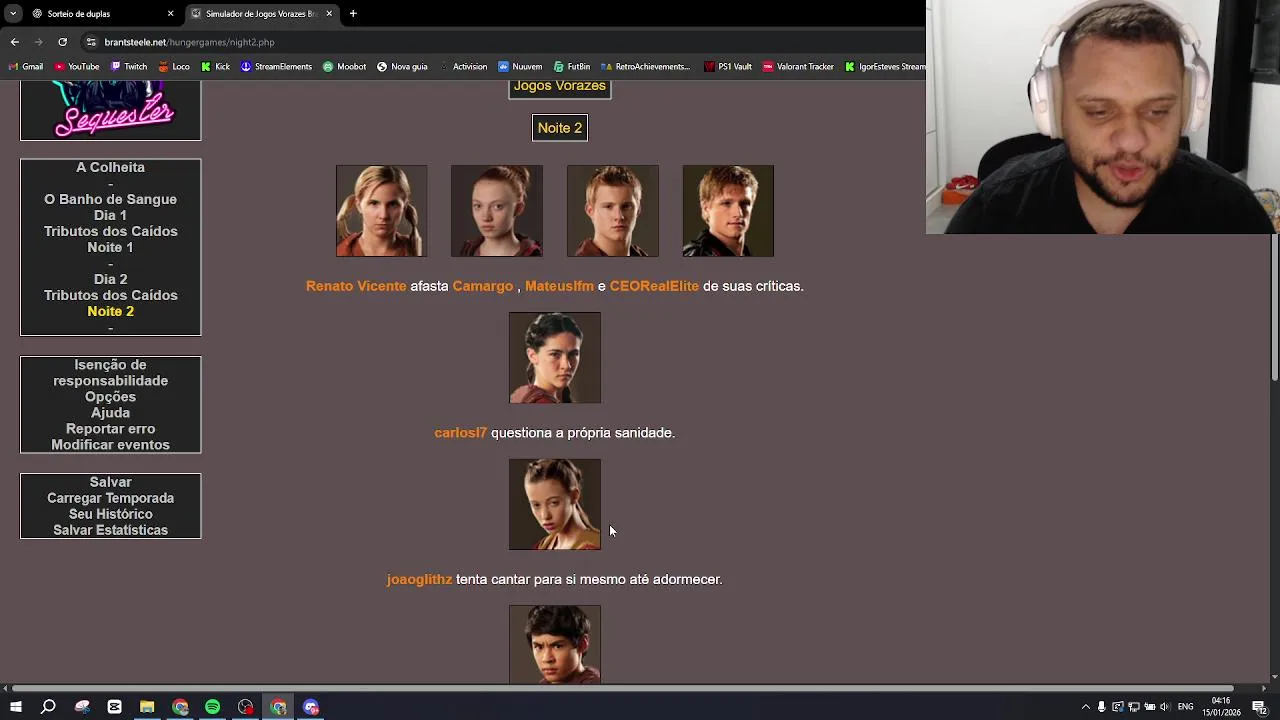
Task: Open the Nuuvem bookmark
Action: coord(520,67)
